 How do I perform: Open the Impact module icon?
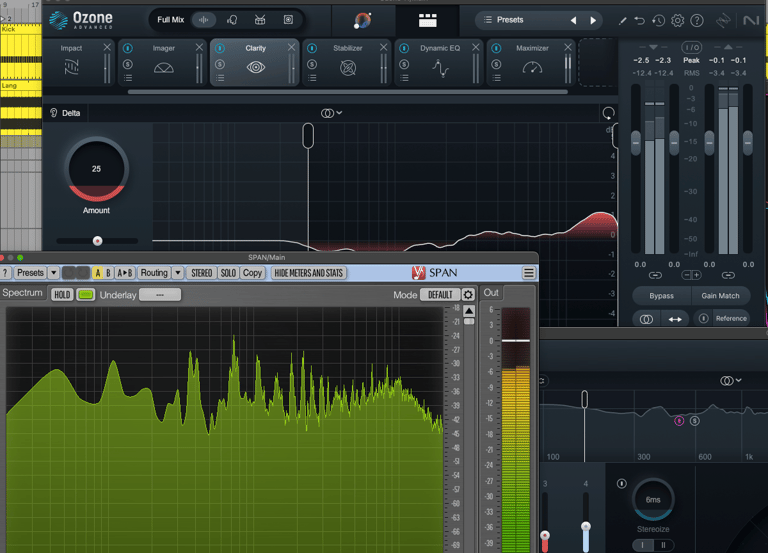72,67
